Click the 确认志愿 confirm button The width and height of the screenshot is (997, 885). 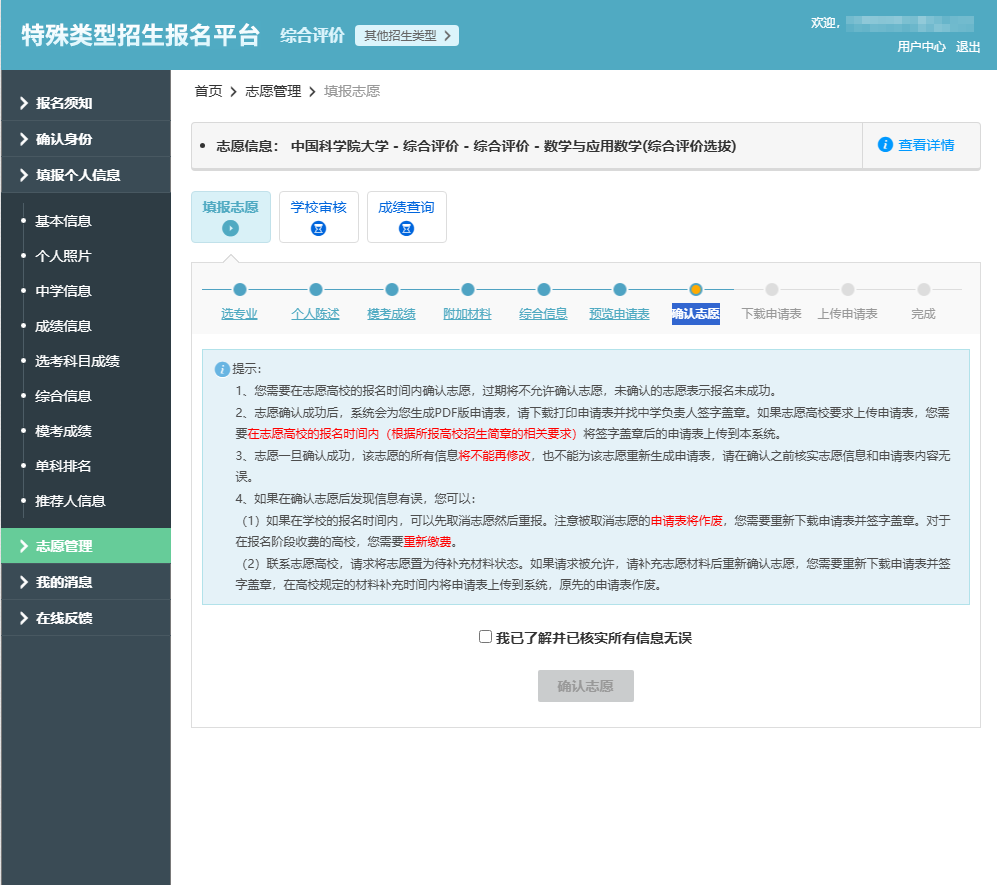[x=585, y=687]
